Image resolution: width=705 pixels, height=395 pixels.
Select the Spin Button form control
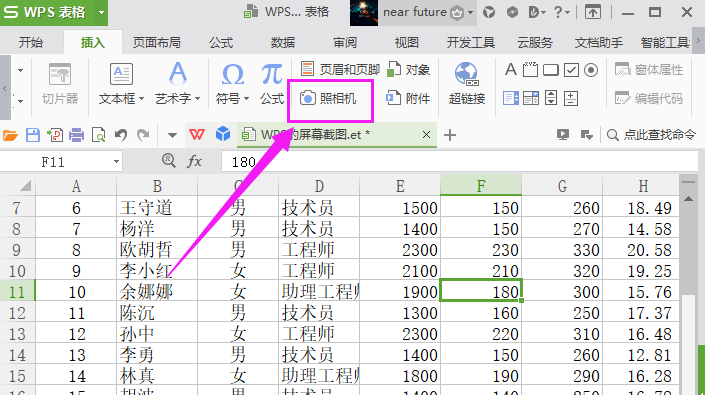pos(571,98)
